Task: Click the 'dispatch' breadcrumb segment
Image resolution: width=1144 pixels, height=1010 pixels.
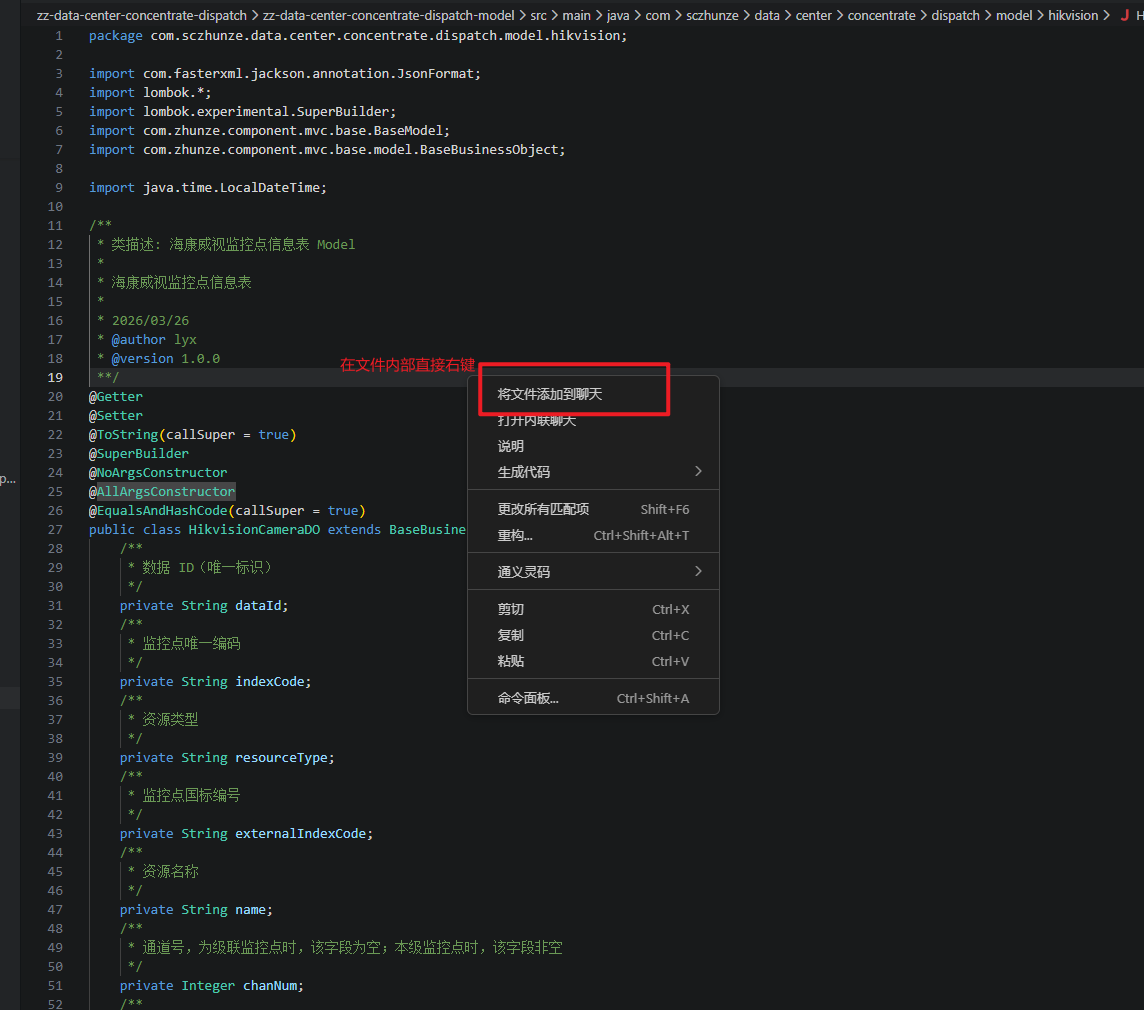Action: 955,15
